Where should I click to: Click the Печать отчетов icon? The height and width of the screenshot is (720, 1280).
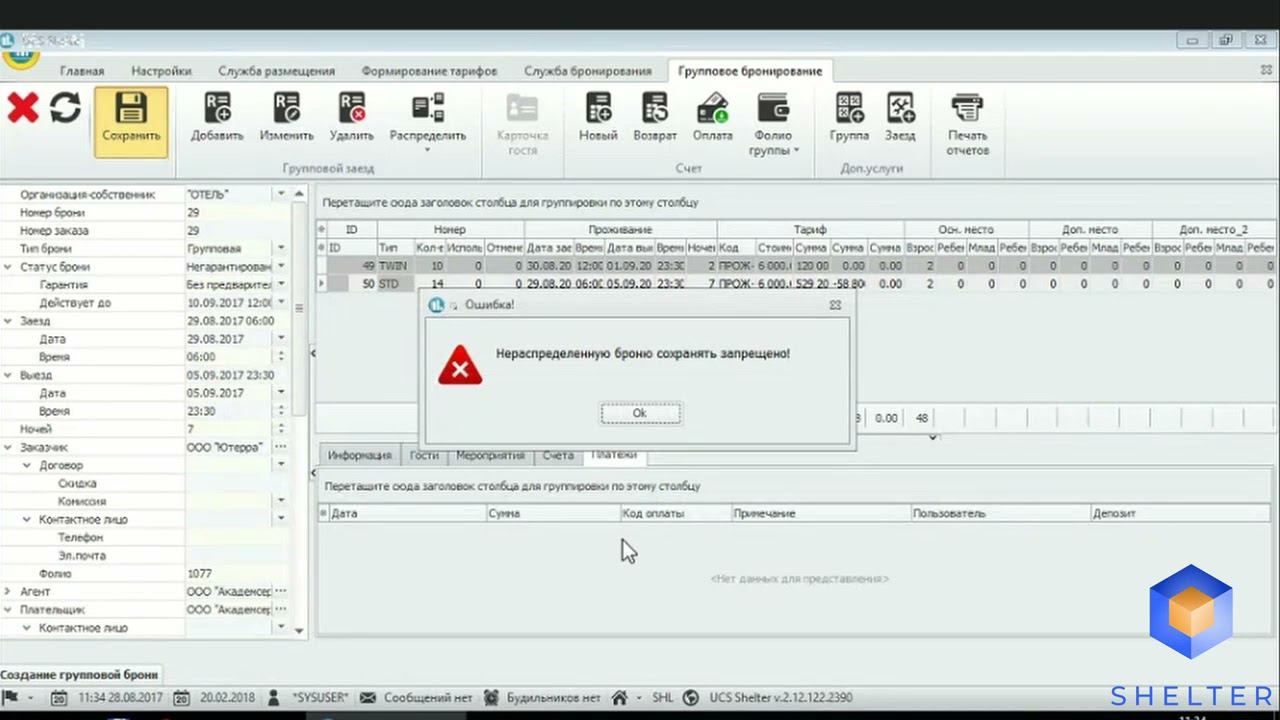click(x=967, y=108)
